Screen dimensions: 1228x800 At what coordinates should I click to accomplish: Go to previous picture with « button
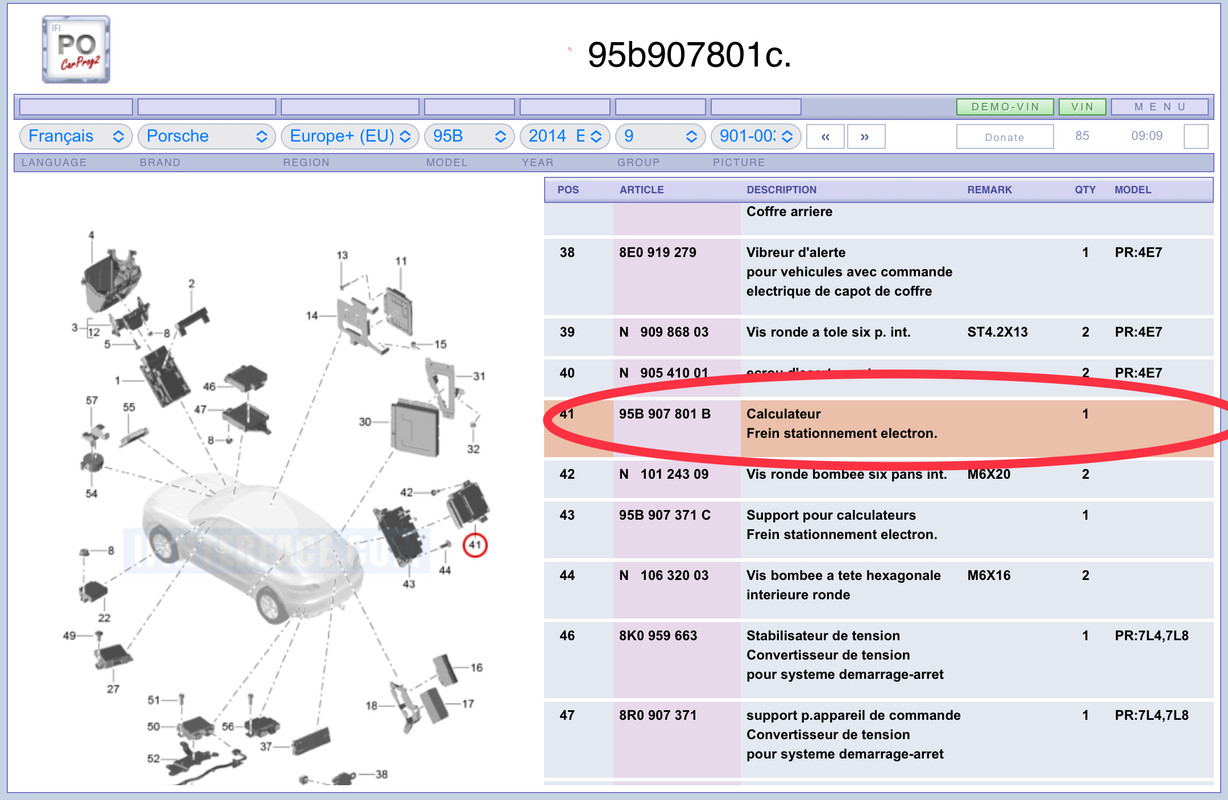coord(825,137)
